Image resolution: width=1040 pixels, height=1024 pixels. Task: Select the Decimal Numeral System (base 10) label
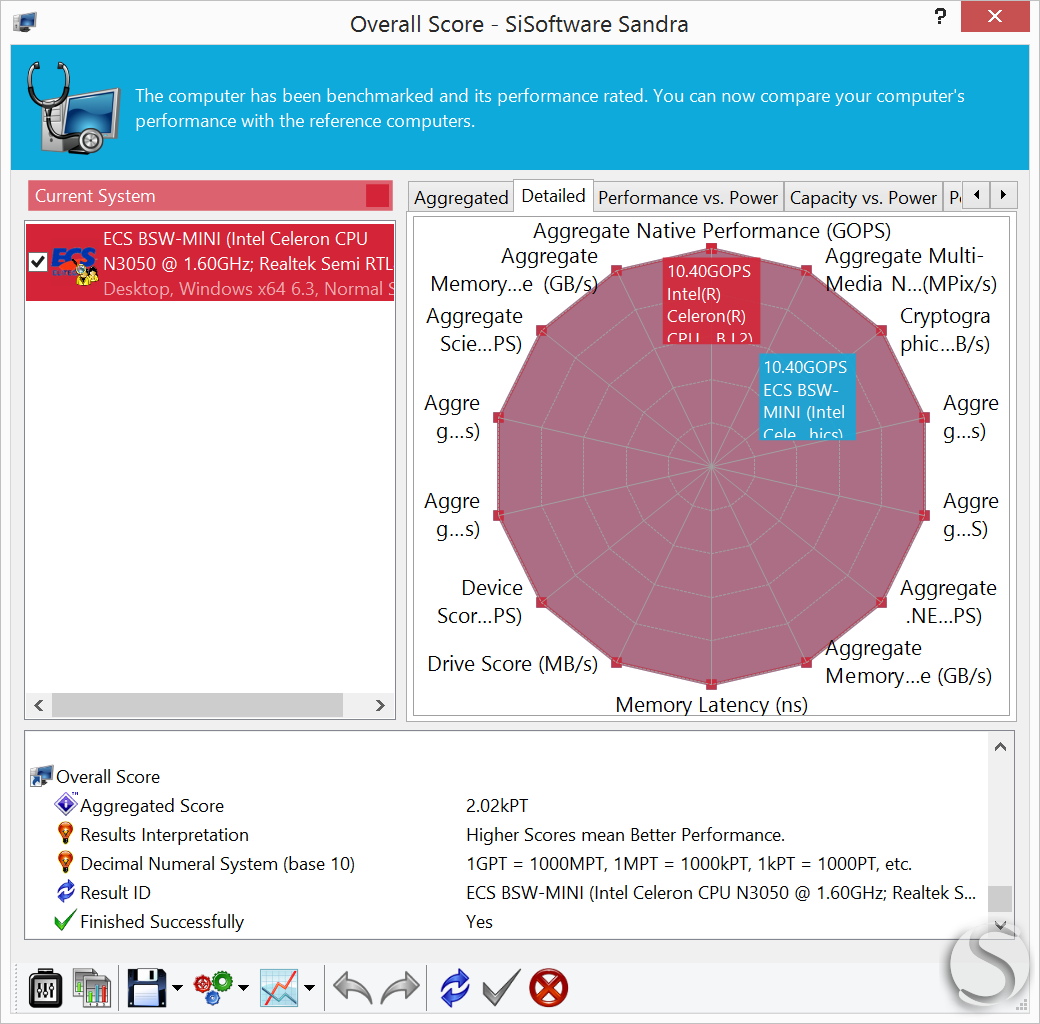coord(218,864)
